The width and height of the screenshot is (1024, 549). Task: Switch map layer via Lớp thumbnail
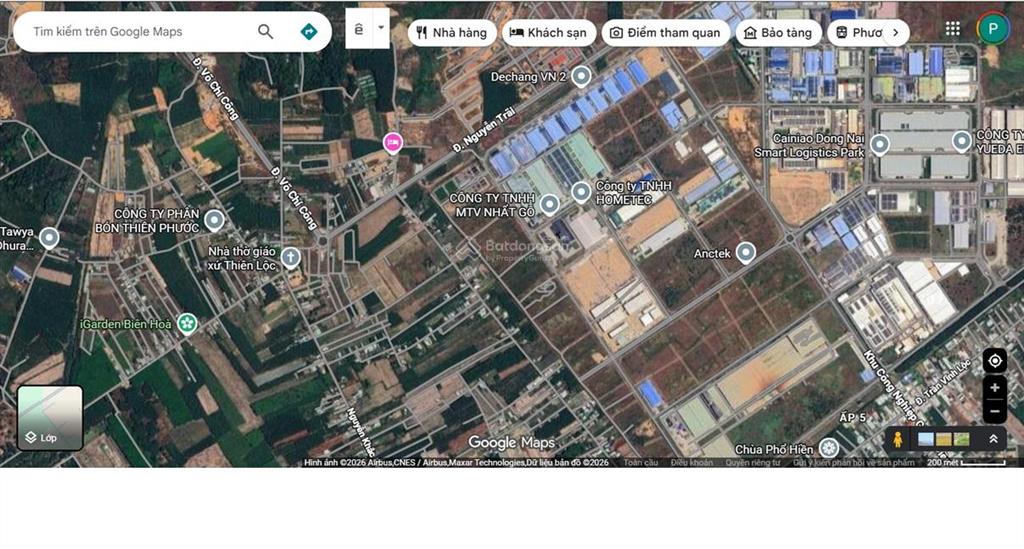coord(50,418)
